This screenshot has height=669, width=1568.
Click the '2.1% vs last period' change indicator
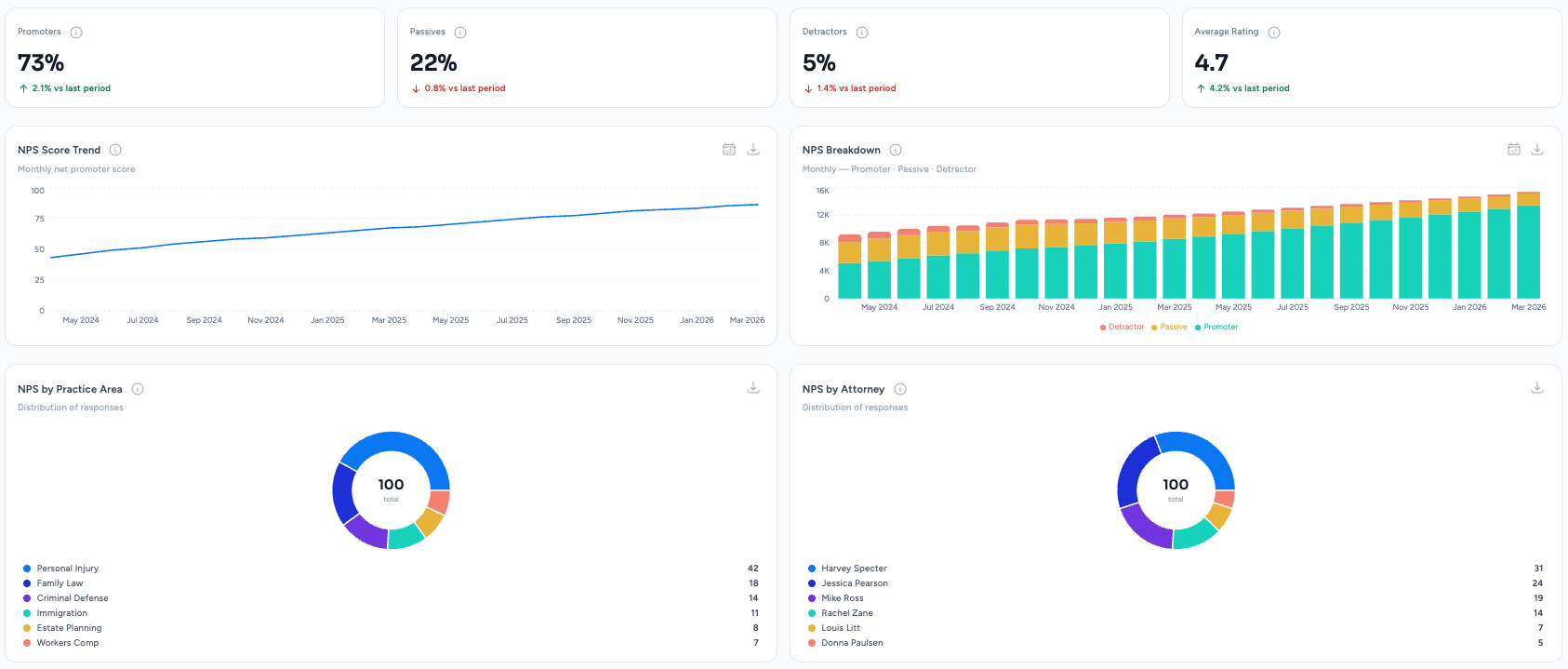(65, 88)
